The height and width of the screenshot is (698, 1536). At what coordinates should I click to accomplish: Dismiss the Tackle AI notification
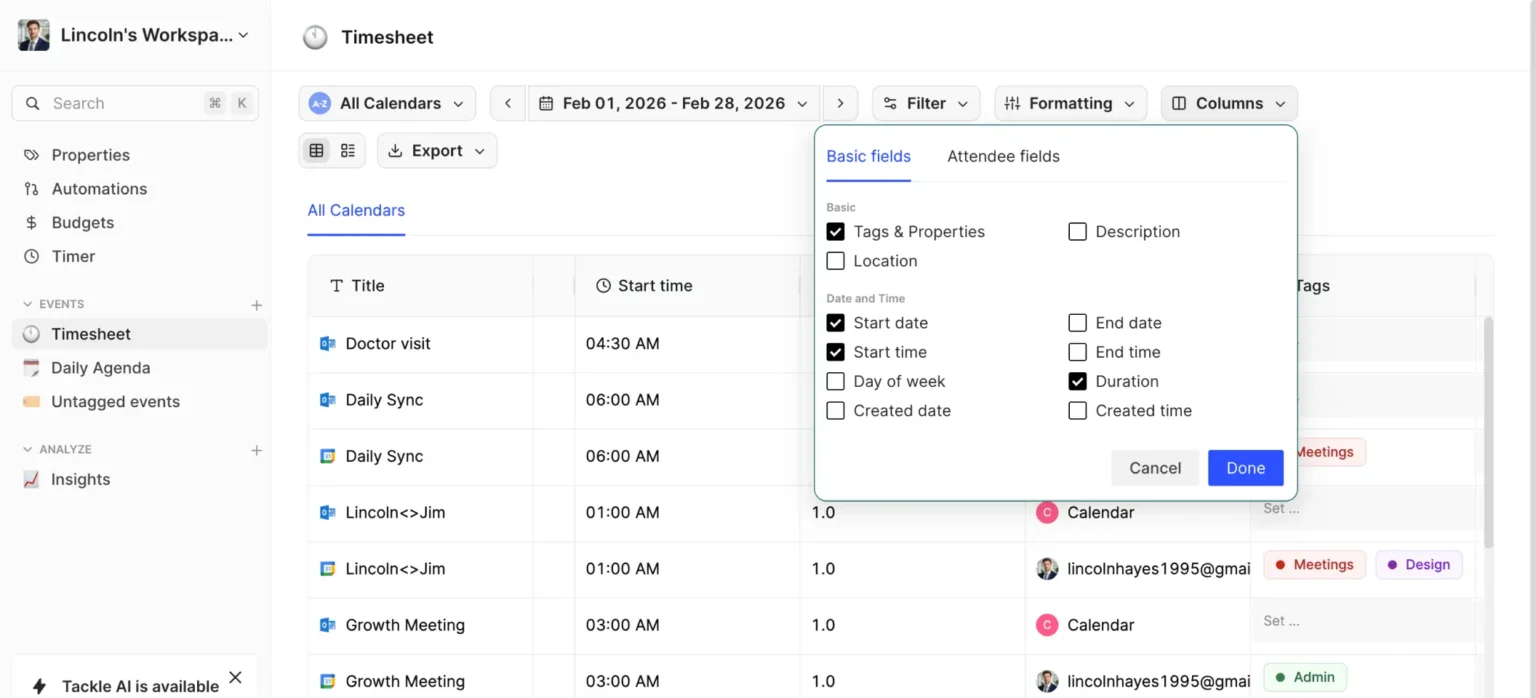tap(235, 678)
